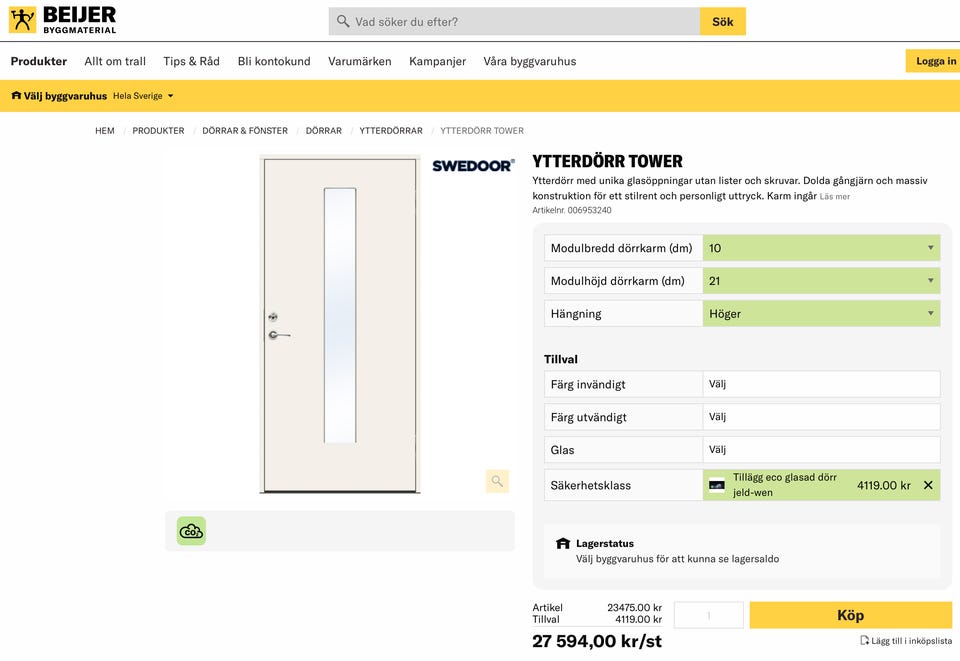This screenshot has height=661, width=960.
Task: Open the Modulbredd dörrkarm dropdown
Action: pyautogui.click(x=821, y=248)
